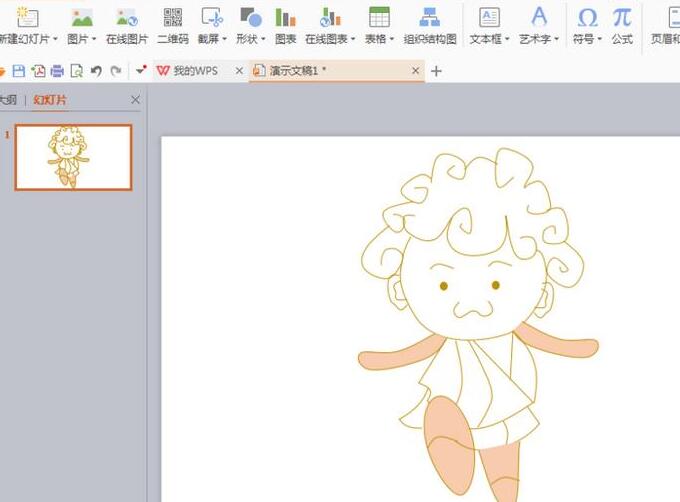This screenshot has width=680, height=502.
Task: Insert a picture with the 图片 icon
Action: point(82,17)
